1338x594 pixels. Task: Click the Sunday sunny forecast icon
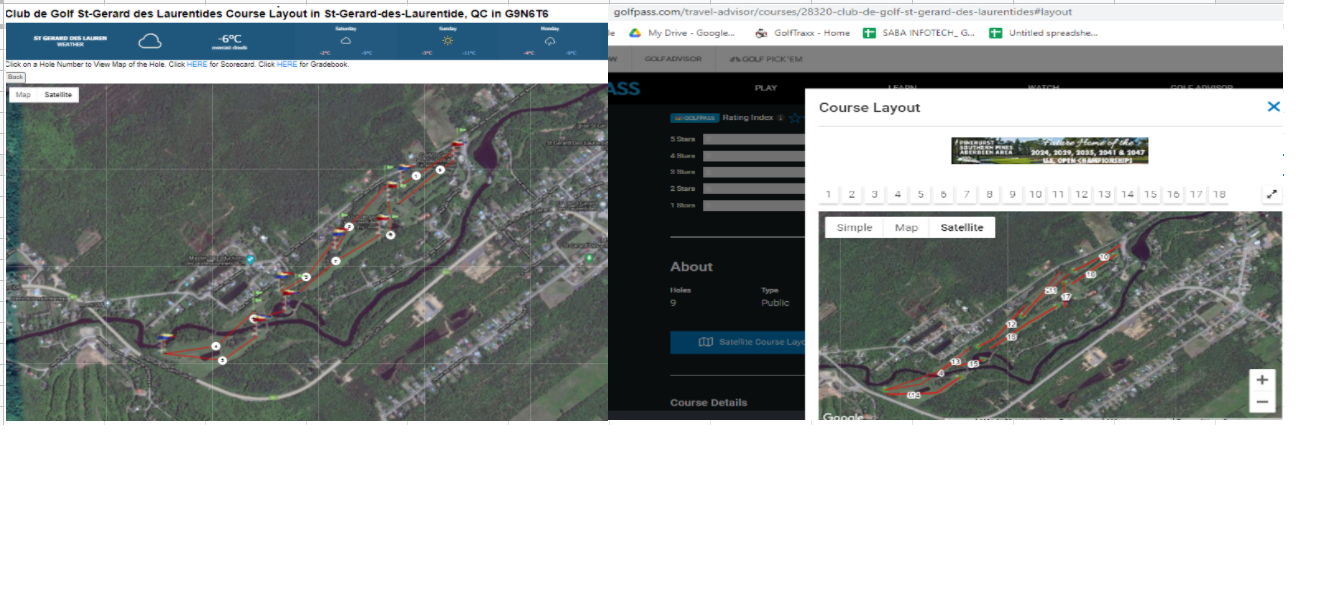(449, 41)
